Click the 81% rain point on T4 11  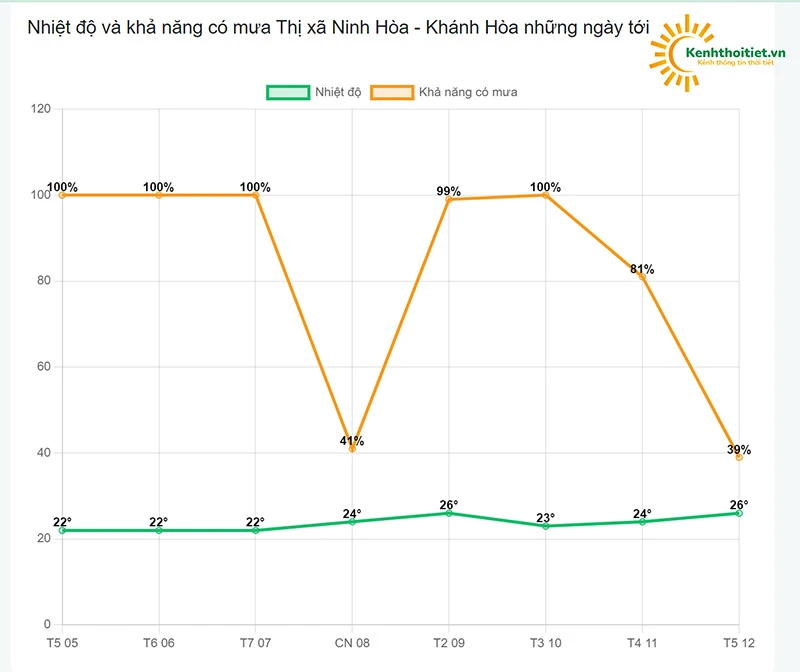pyautogui.click(x=642, y=277)
